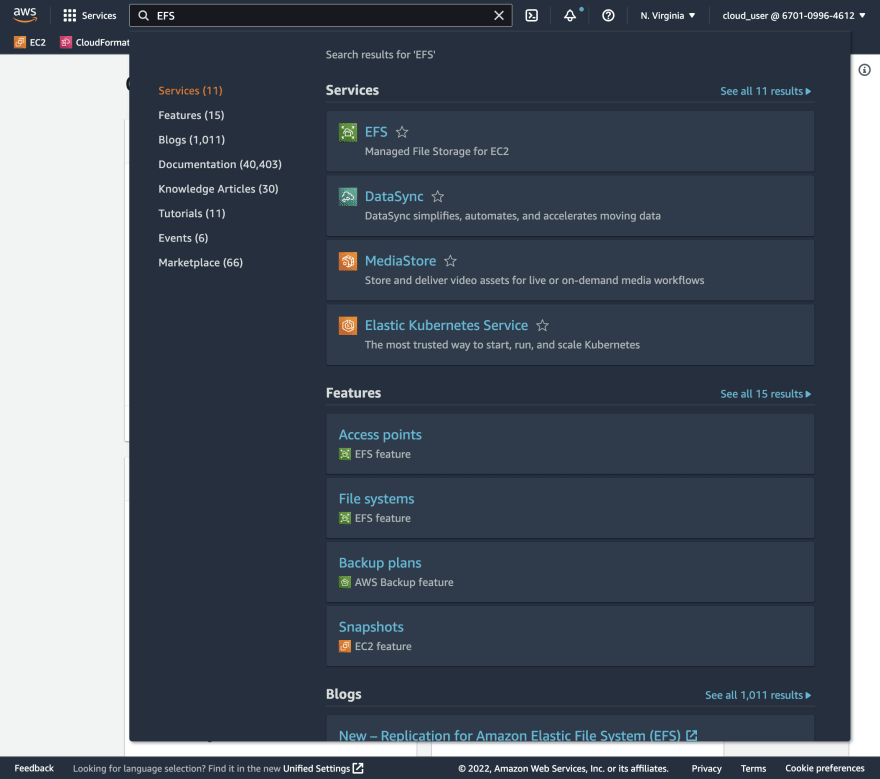
Task: Filter results by Knowledge Articles (30)
Action: 218,189
